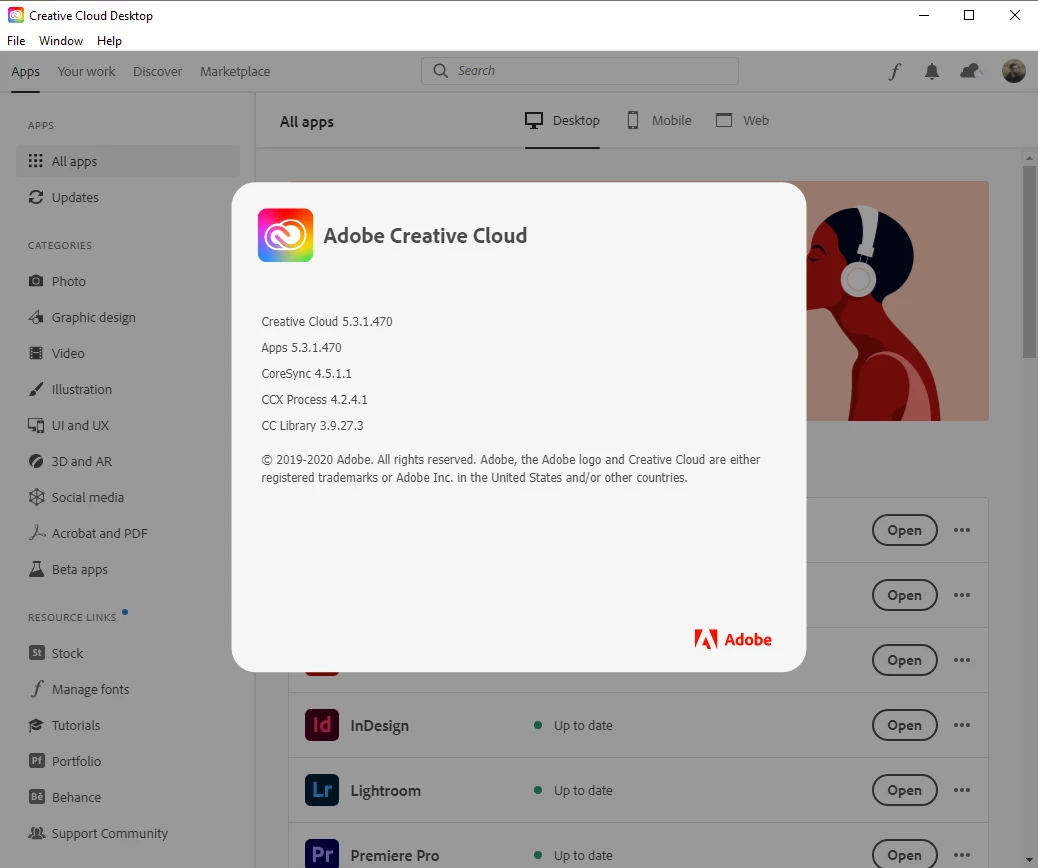Click the Creative Cloud logo in dialog

pos(285,235)
